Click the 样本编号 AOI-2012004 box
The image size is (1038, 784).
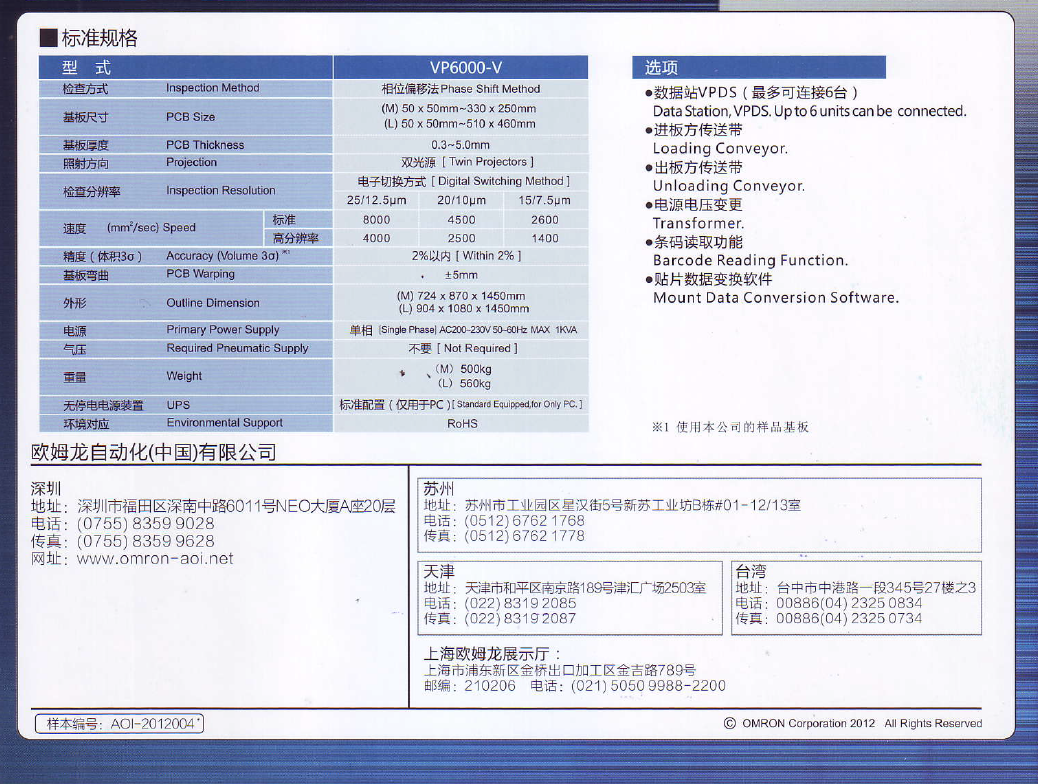tap(119, 723)
